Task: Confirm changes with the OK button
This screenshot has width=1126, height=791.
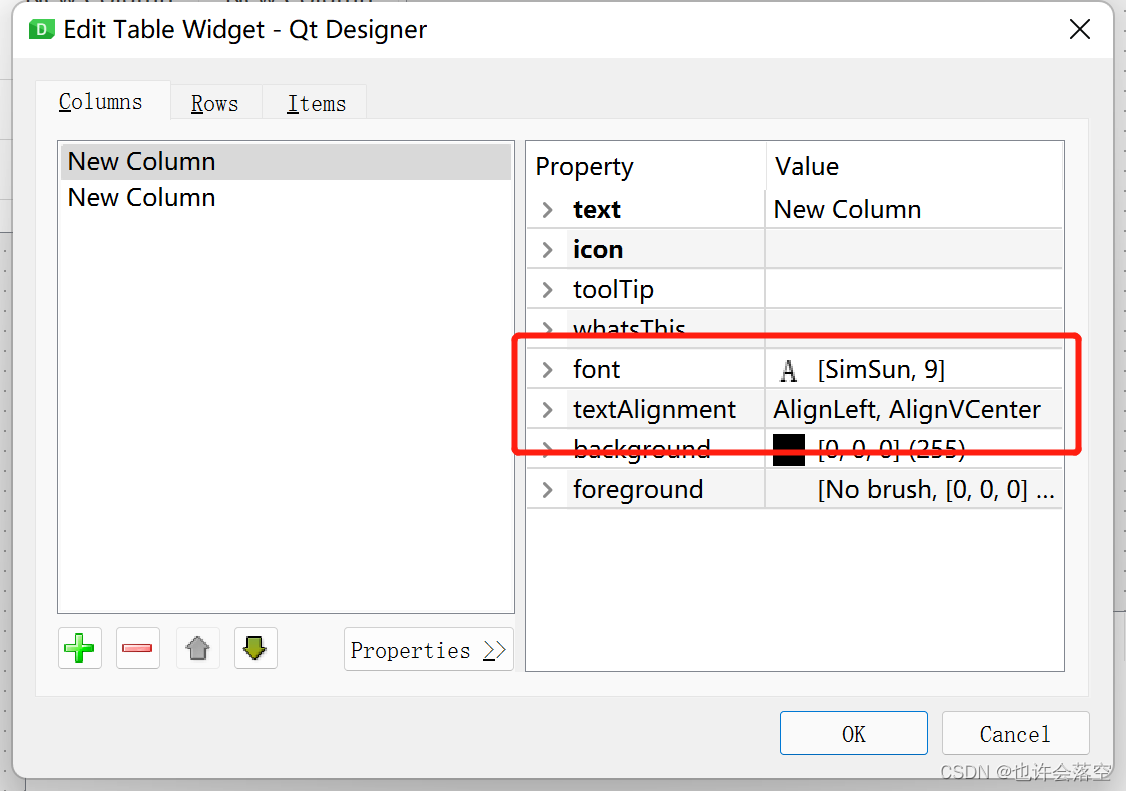Action: click(853, 733)
